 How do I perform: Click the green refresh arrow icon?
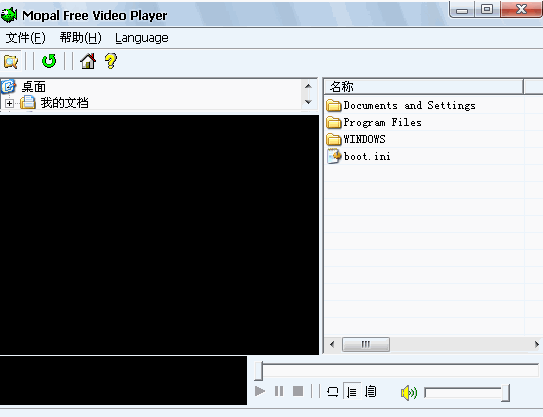(x=49, y=61)
